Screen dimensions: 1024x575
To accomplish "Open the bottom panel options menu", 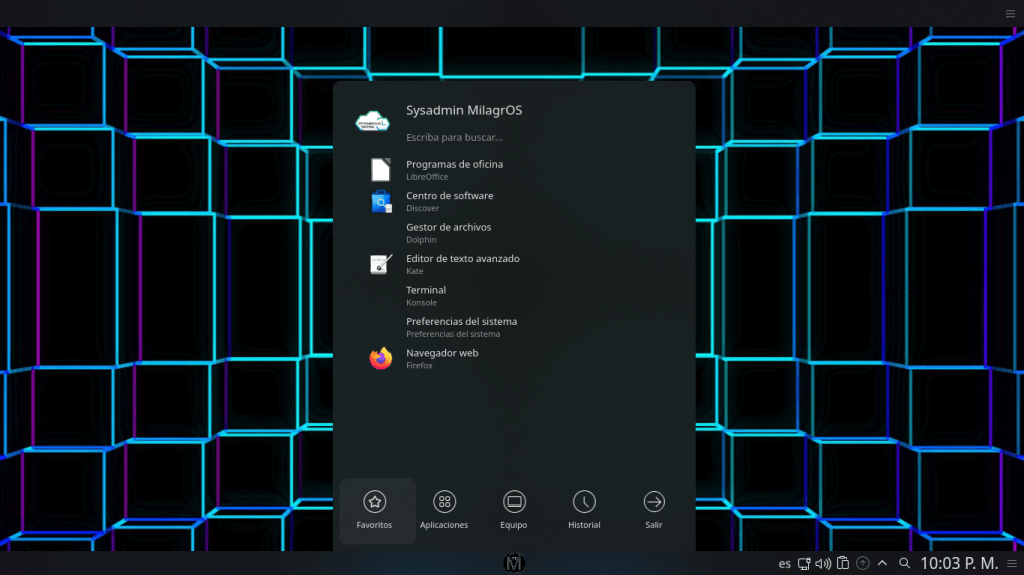I will click(x=1011, y=564).
